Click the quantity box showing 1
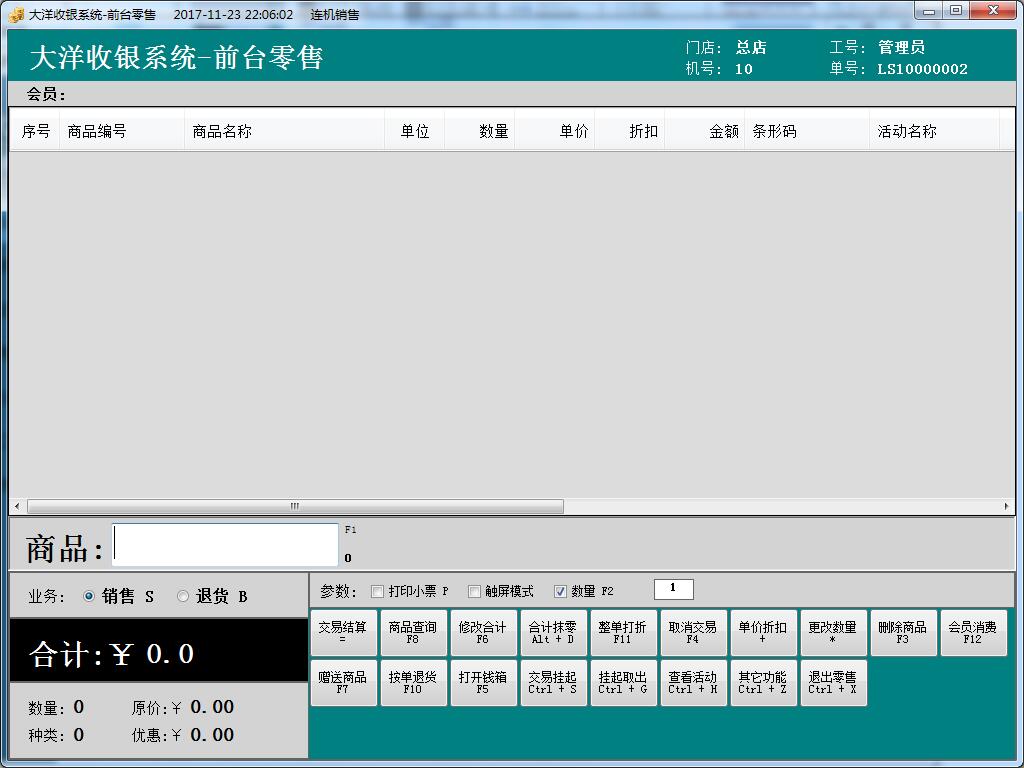The height and width of the screenshot is (768, 1024). pos(673,589)
